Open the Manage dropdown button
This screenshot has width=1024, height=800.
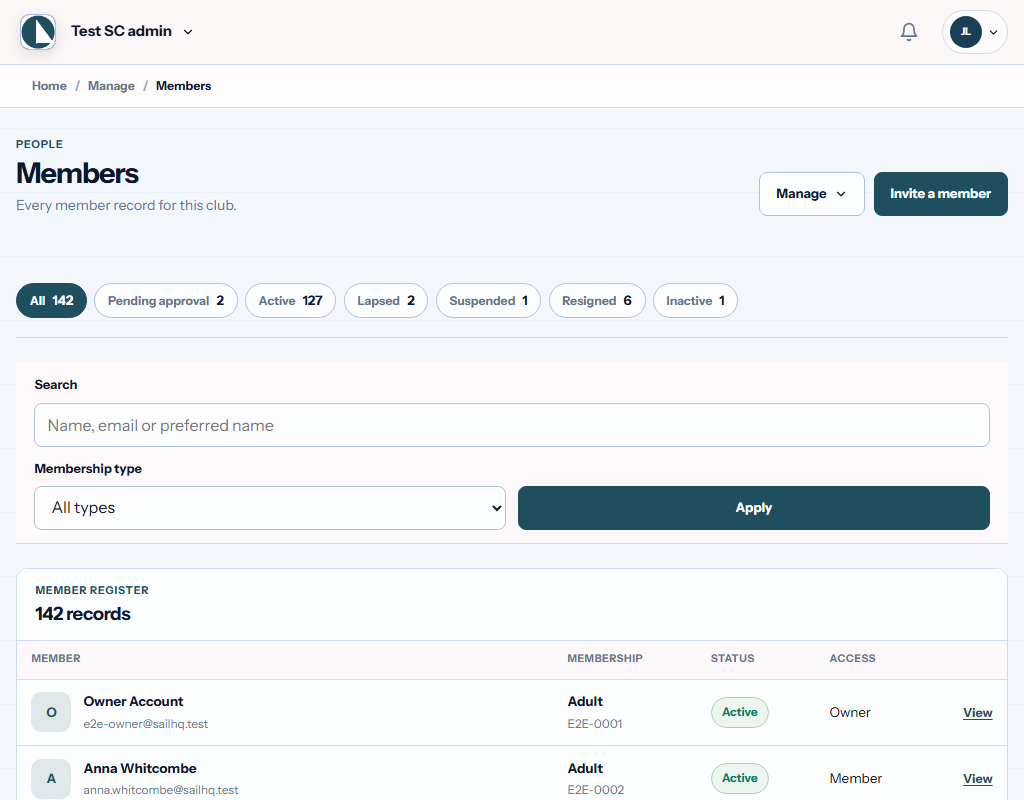click(x=811, y=194)
